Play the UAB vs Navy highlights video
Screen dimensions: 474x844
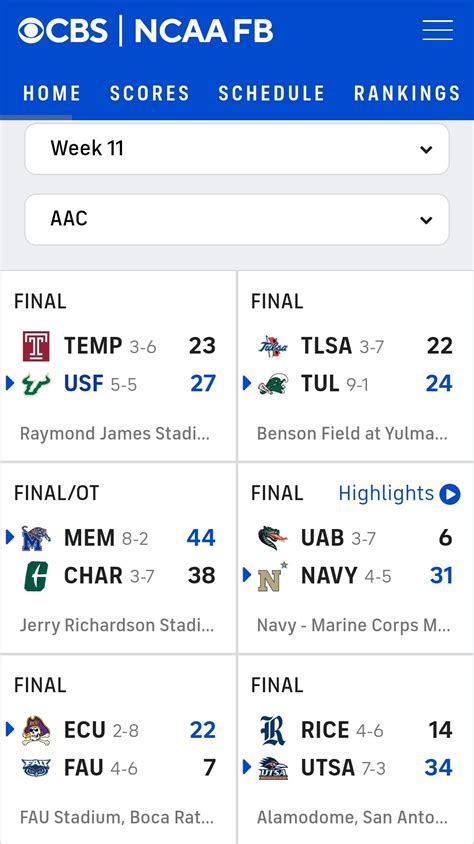tap(450, 494)
